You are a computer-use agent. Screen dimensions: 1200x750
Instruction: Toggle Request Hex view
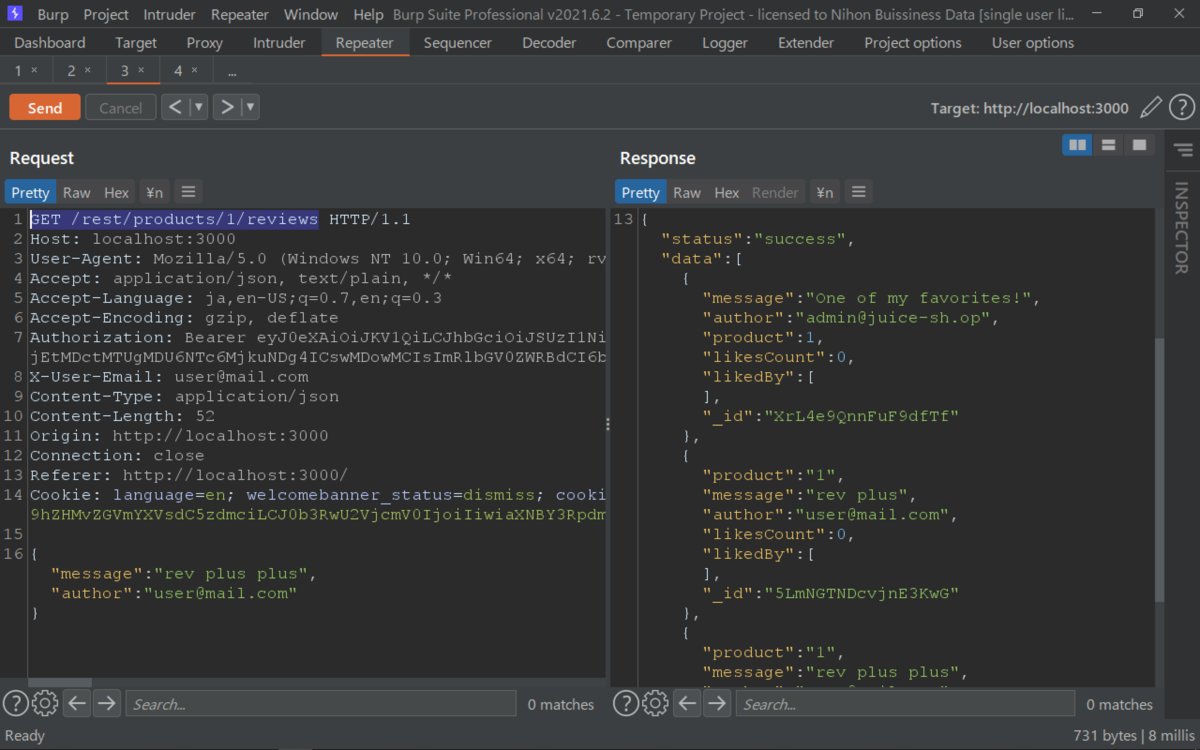pyautogui.click(x=117, y=192)
